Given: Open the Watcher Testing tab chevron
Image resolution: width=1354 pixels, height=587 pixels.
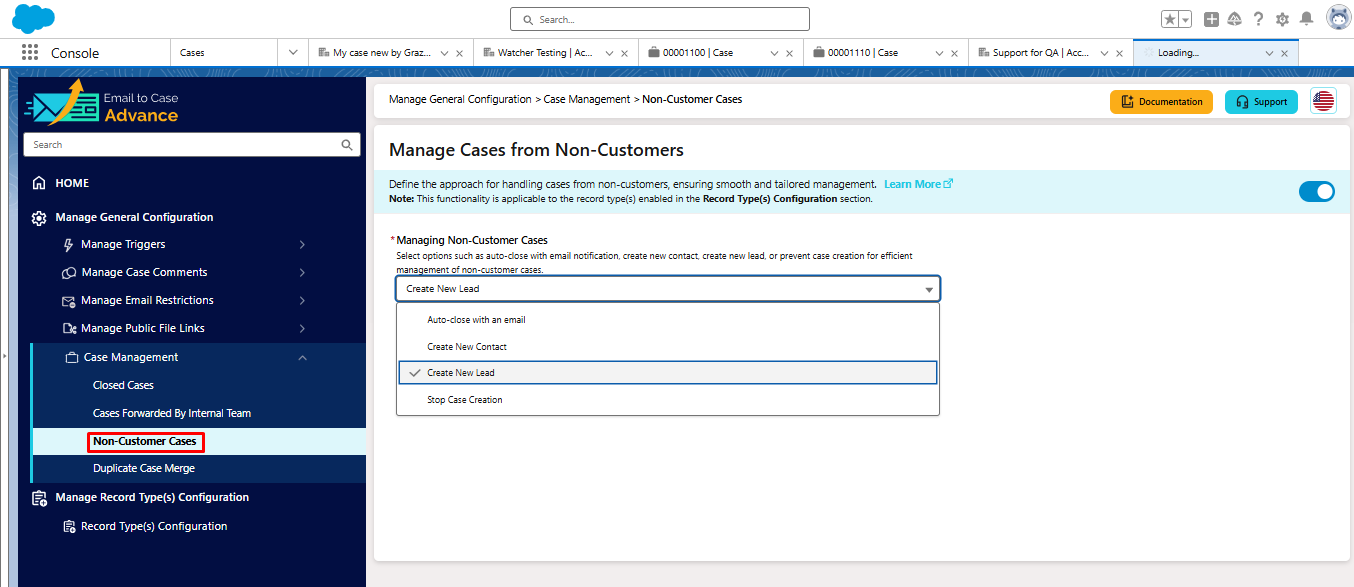Looking at the screenshot, I should [609, 53].
